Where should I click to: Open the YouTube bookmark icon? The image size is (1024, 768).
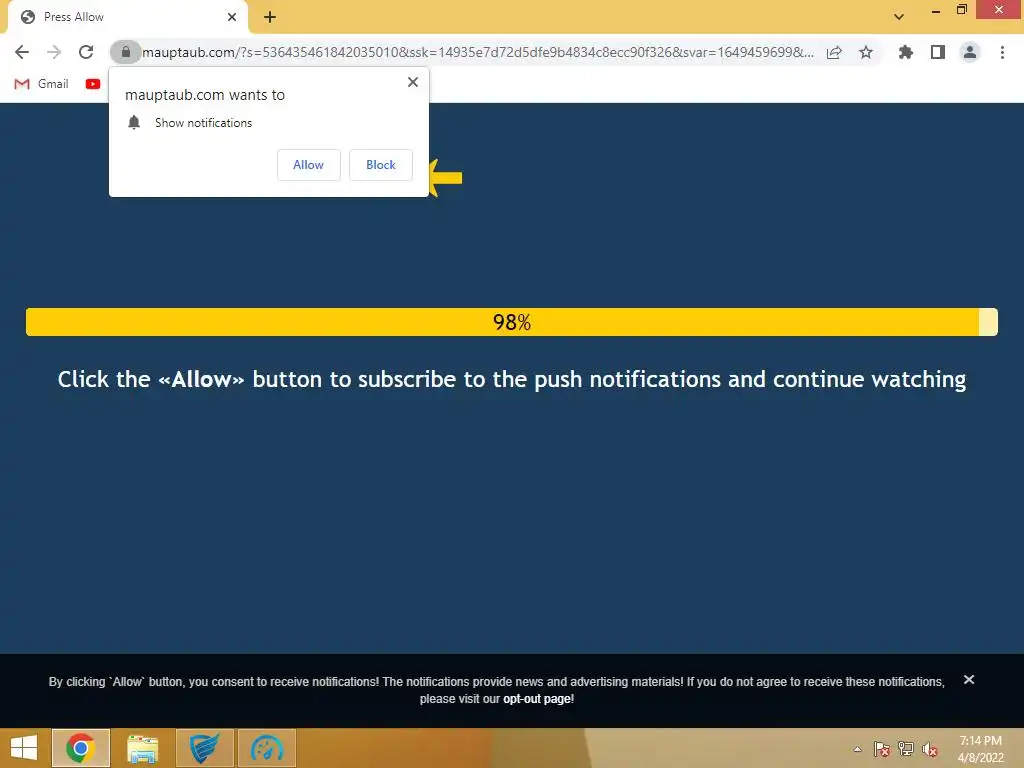[93, 84]
